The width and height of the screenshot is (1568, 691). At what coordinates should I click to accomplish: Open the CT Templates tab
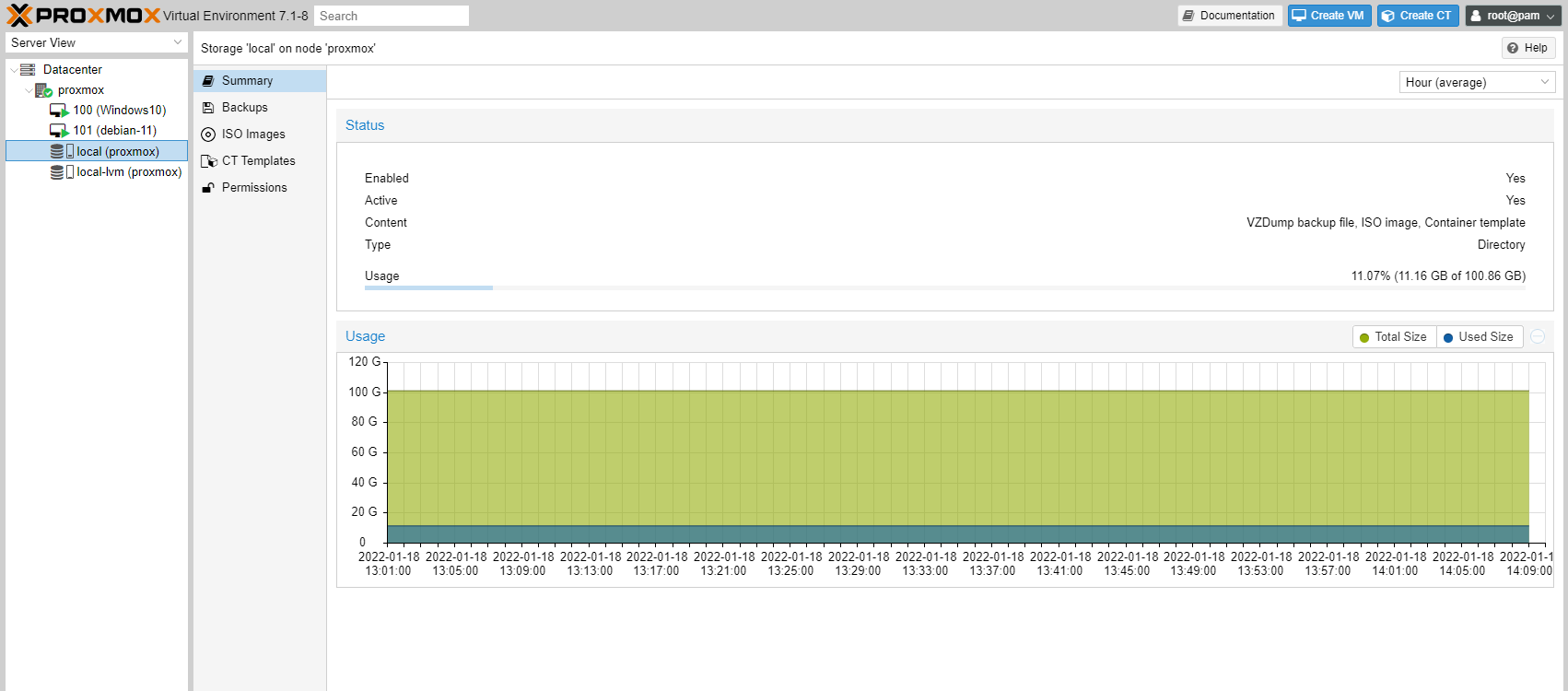pos(258,161)
